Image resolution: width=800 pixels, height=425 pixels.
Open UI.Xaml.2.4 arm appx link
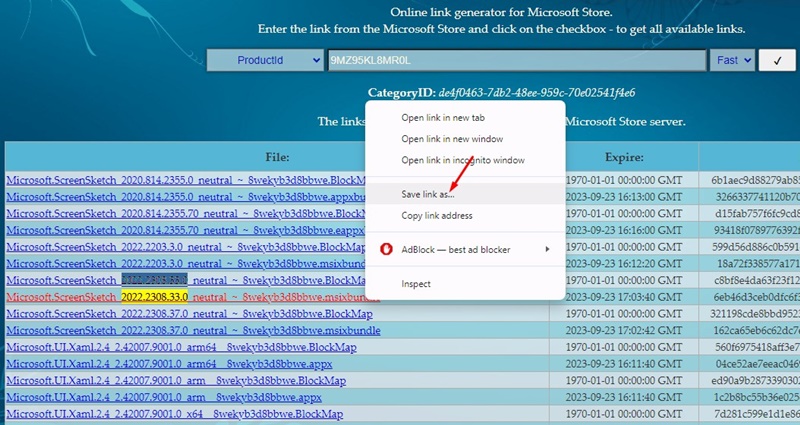(x=164, y=397)
